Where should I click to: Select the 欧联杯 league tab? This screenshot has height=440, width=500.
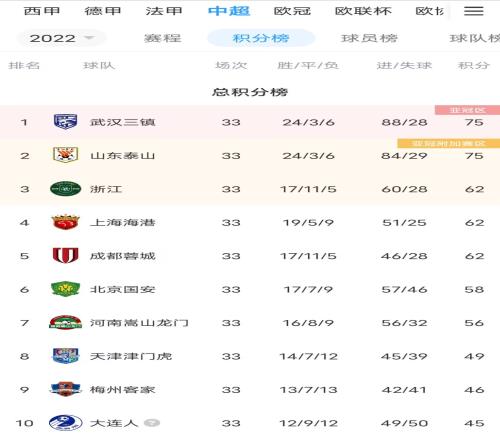(363, 11)
